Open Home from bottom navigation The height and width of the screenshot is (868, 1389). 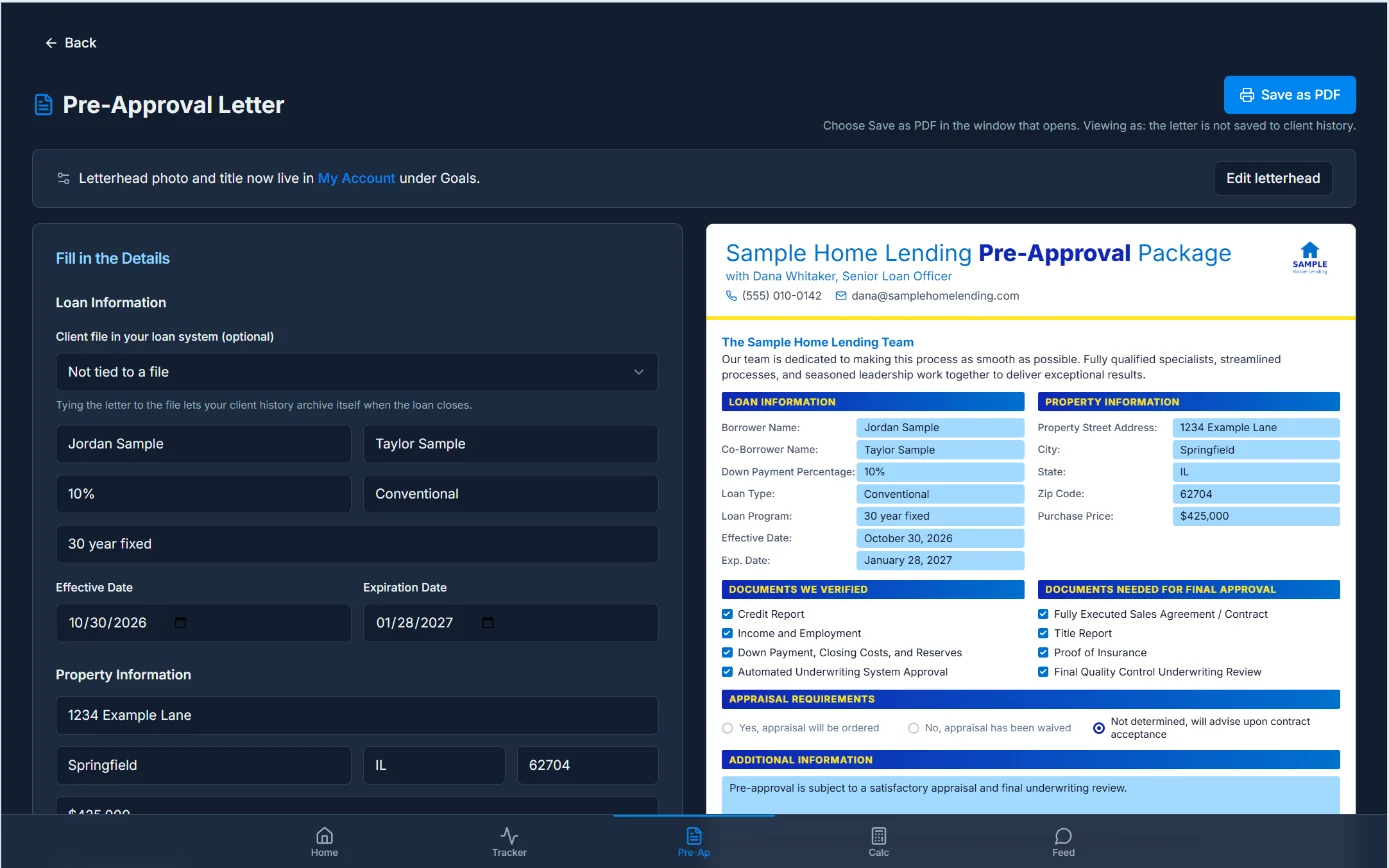click(x=324, y=842)
